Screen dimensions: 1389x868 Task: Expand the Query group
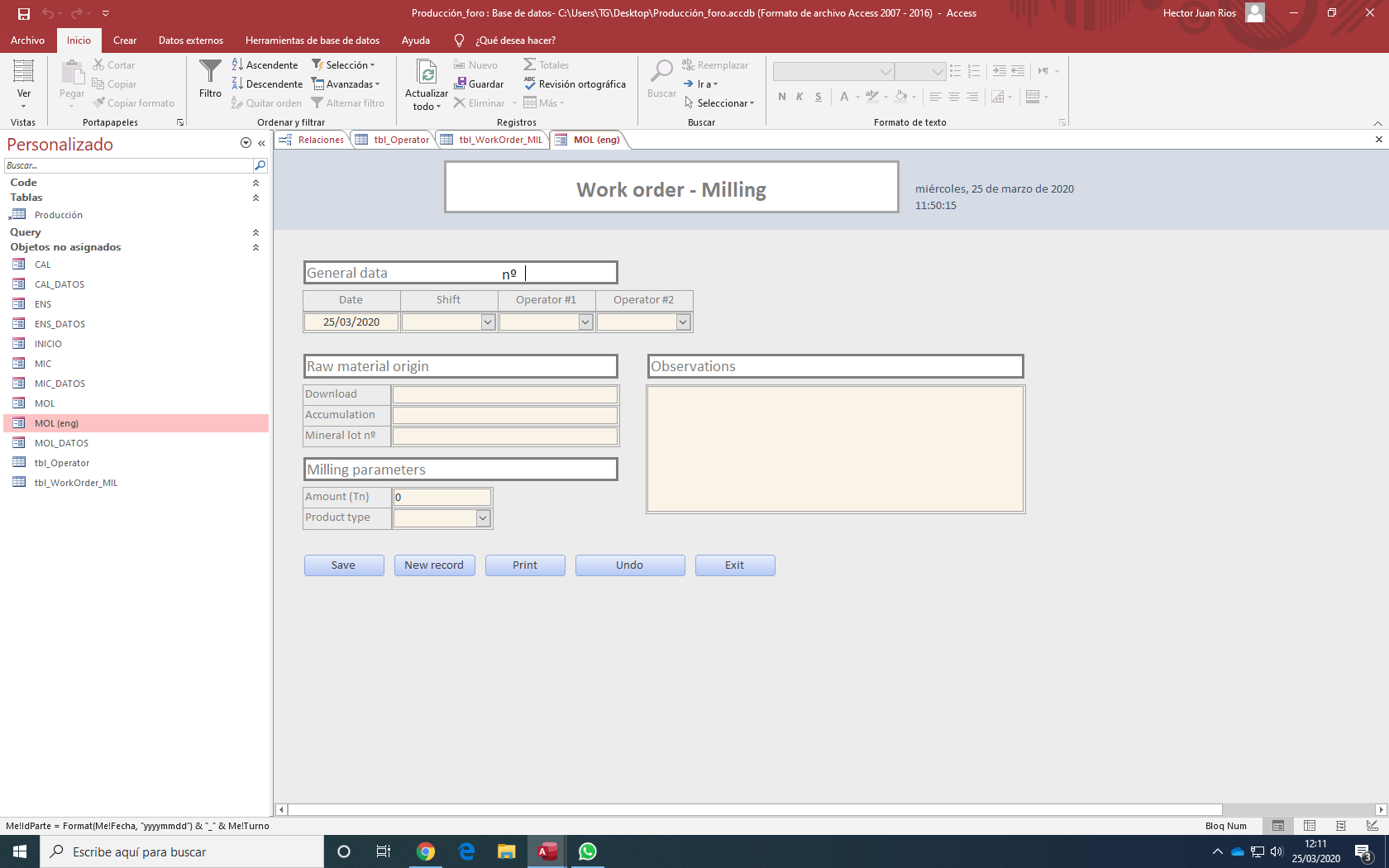point(255,232)
